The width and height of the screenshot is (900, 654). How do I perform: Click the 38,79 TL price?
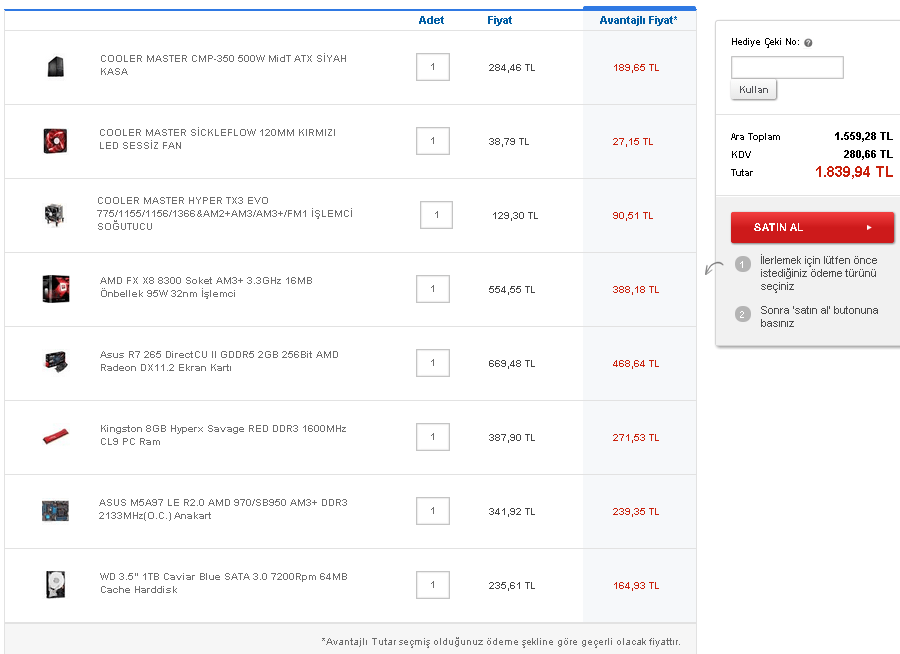coord(509,142)
